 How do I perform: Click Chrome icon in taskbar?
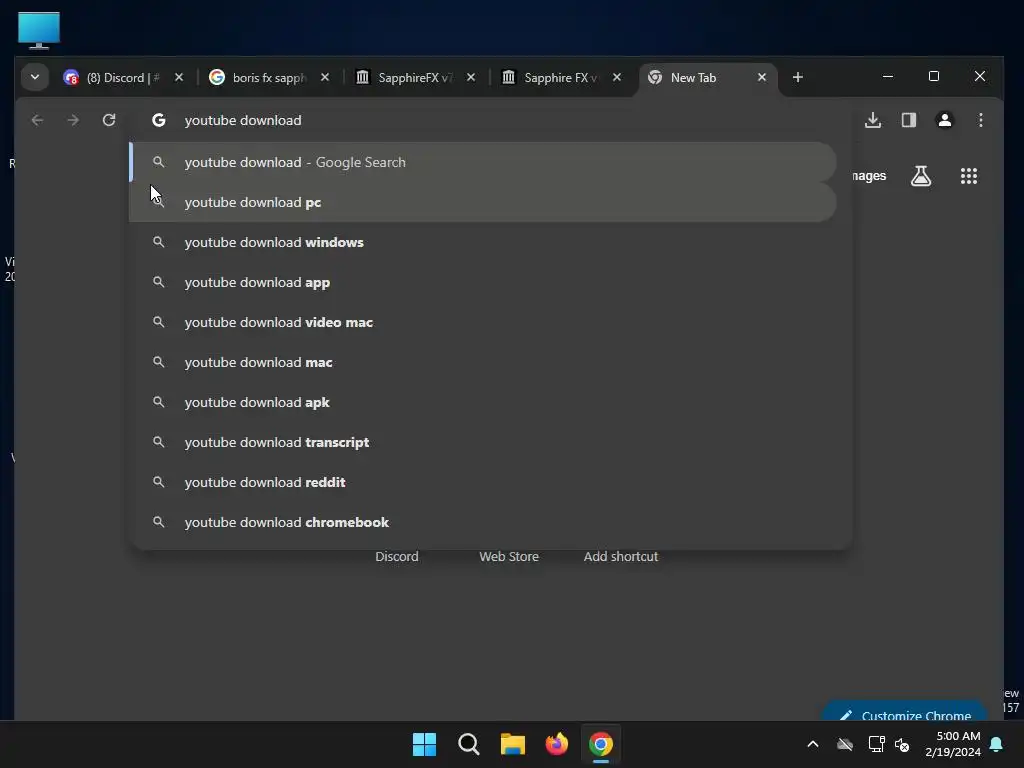click(x=601, y=744)
